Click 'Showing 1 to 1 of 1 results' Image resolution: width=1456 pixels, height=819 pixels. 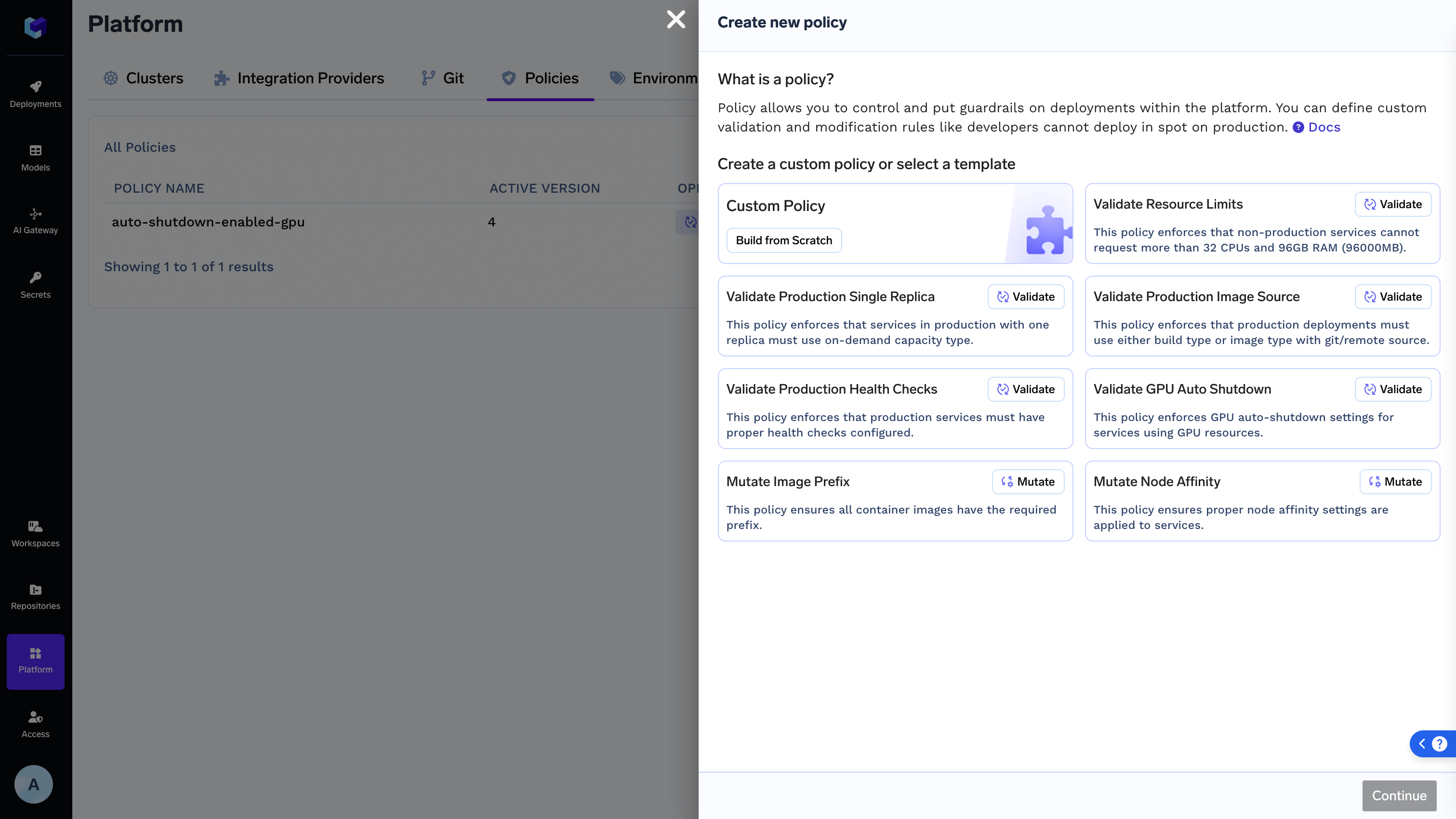point(189,267)
